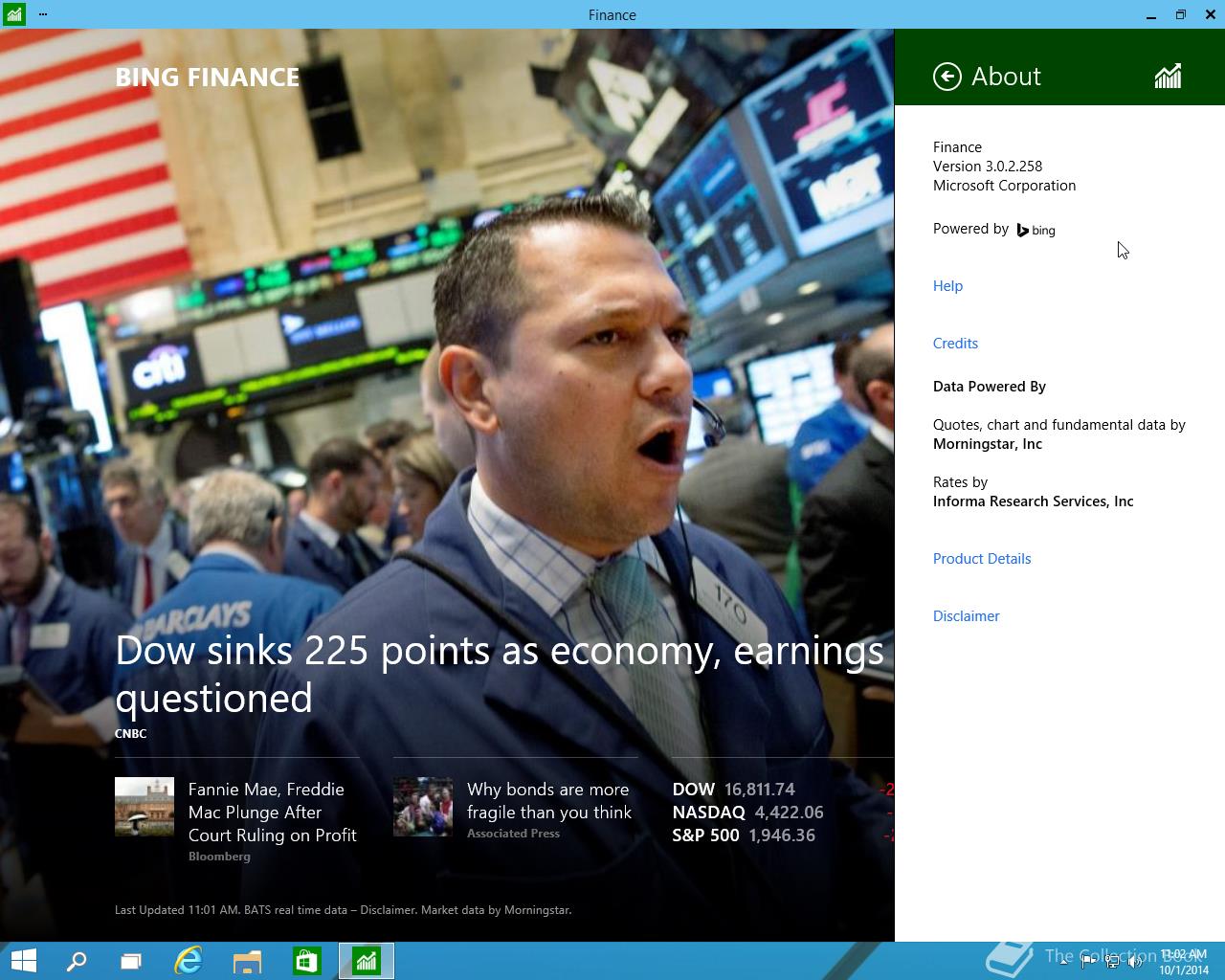Click Morningstar, Inc in About pane
1225x980 pixels.
click(988, 444)
